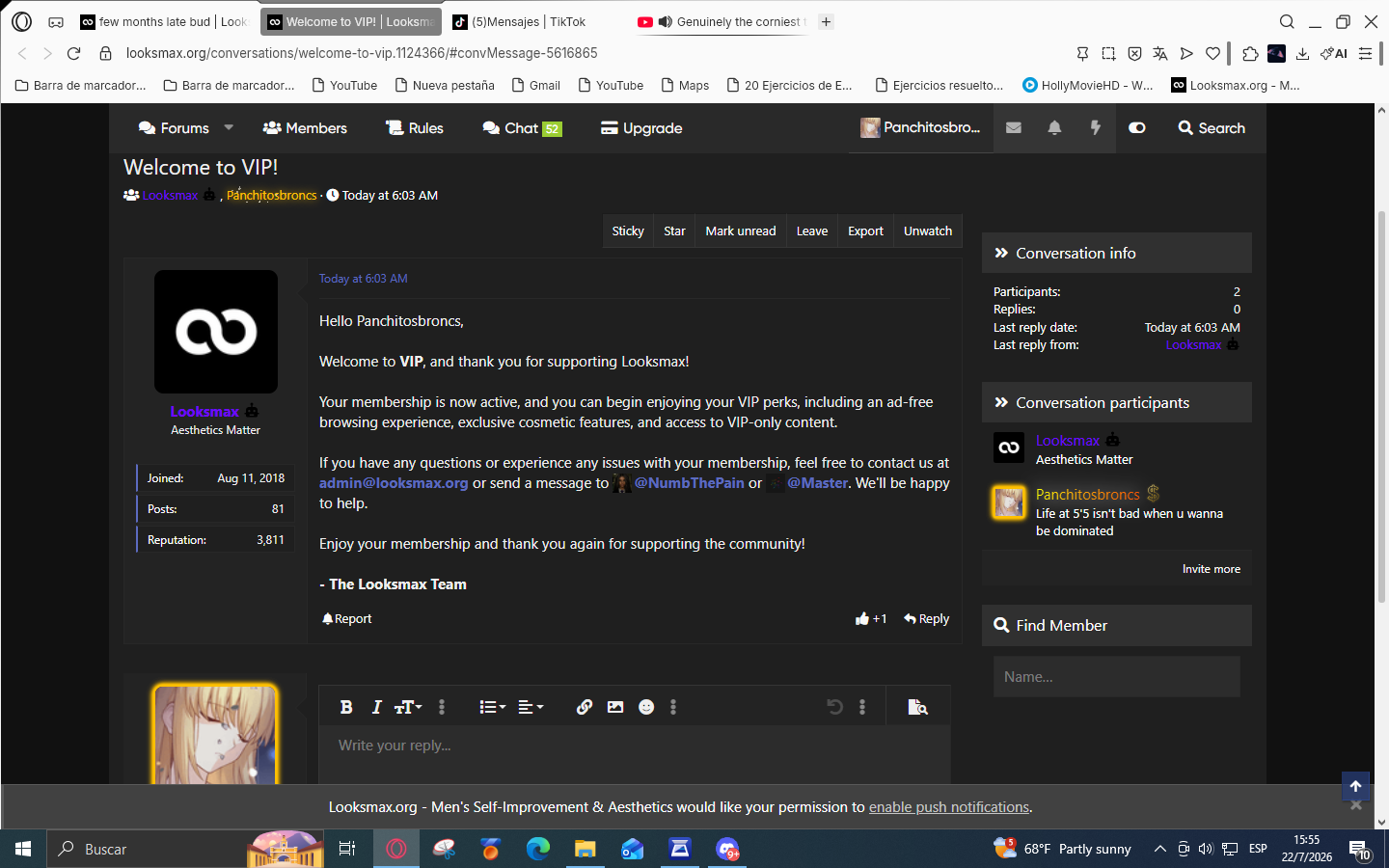
Task: Click the undo icon in reply editor
Action: (834, 707)
